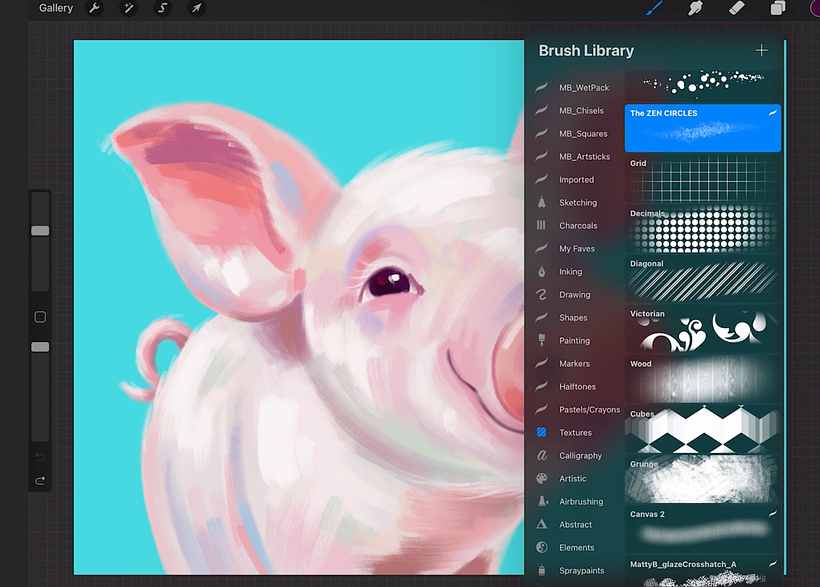Tap undo arrow in the sidebar
The image size is (820, 587).
coord(40,455)
